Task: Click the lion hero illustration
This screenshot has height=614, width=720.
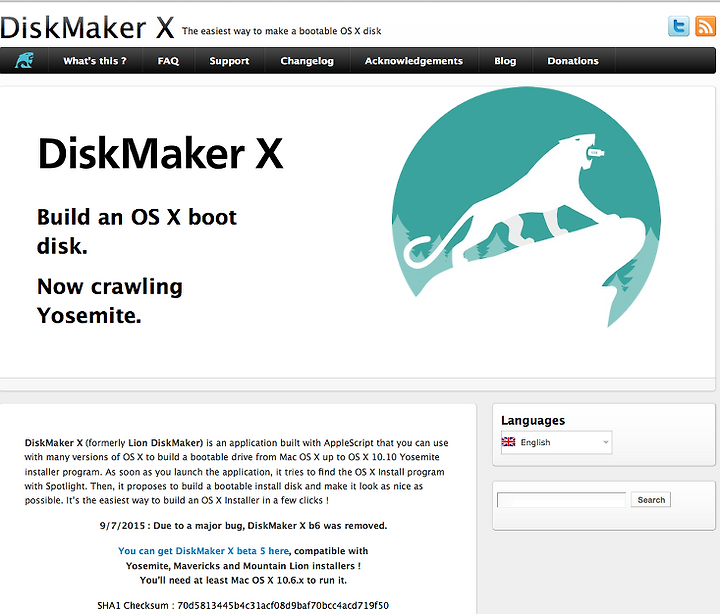Action: coord(526,207)
